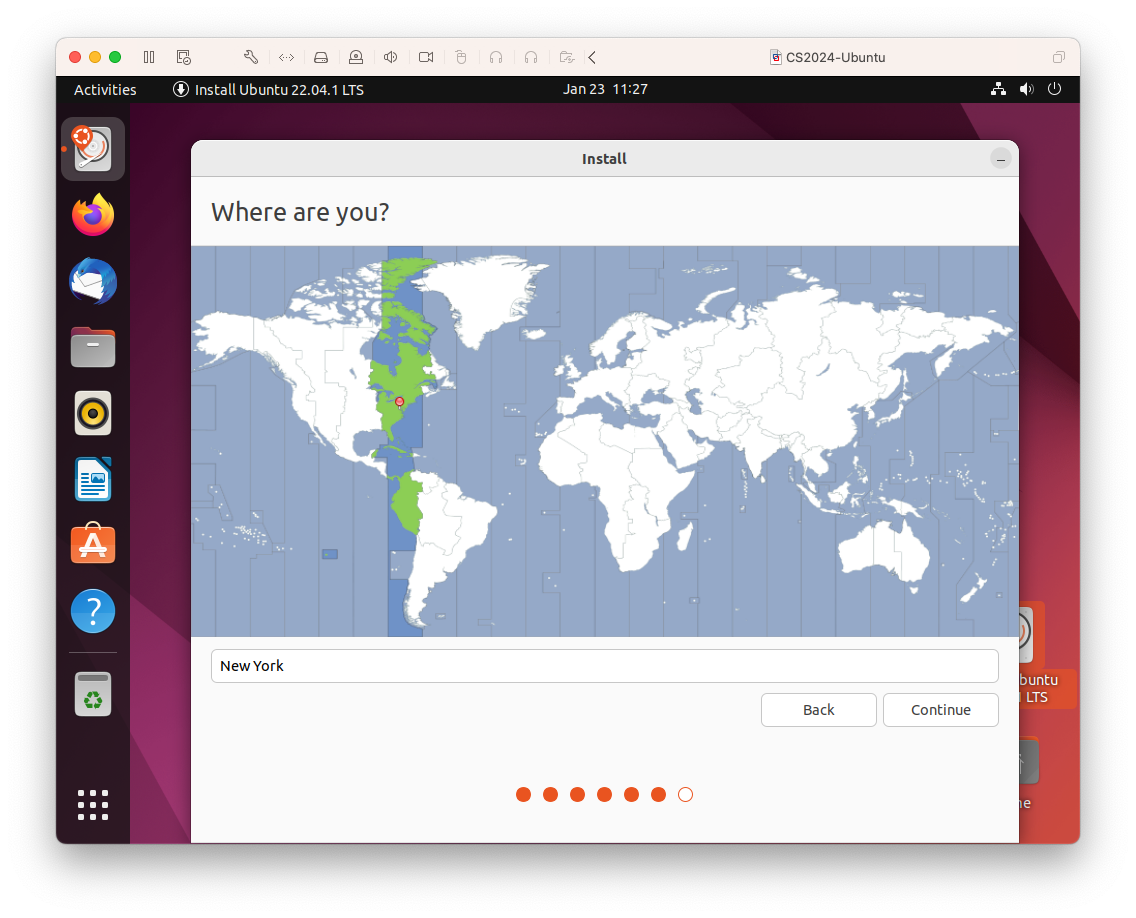Open Install Ubuntu 22.04.1 LTS app menu
This screenshot has height=918, width=1136.
[x=268, y=90]
